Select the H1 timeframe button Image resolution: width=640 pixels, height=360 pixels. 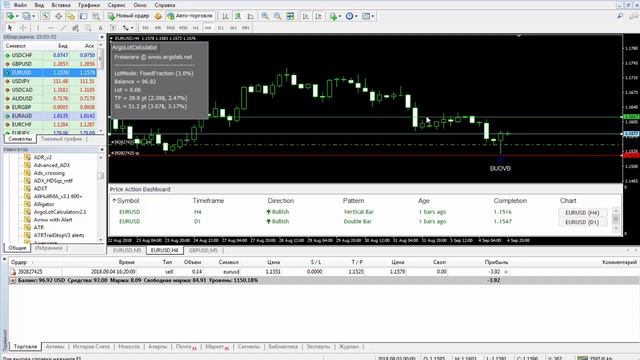point(196,28)
